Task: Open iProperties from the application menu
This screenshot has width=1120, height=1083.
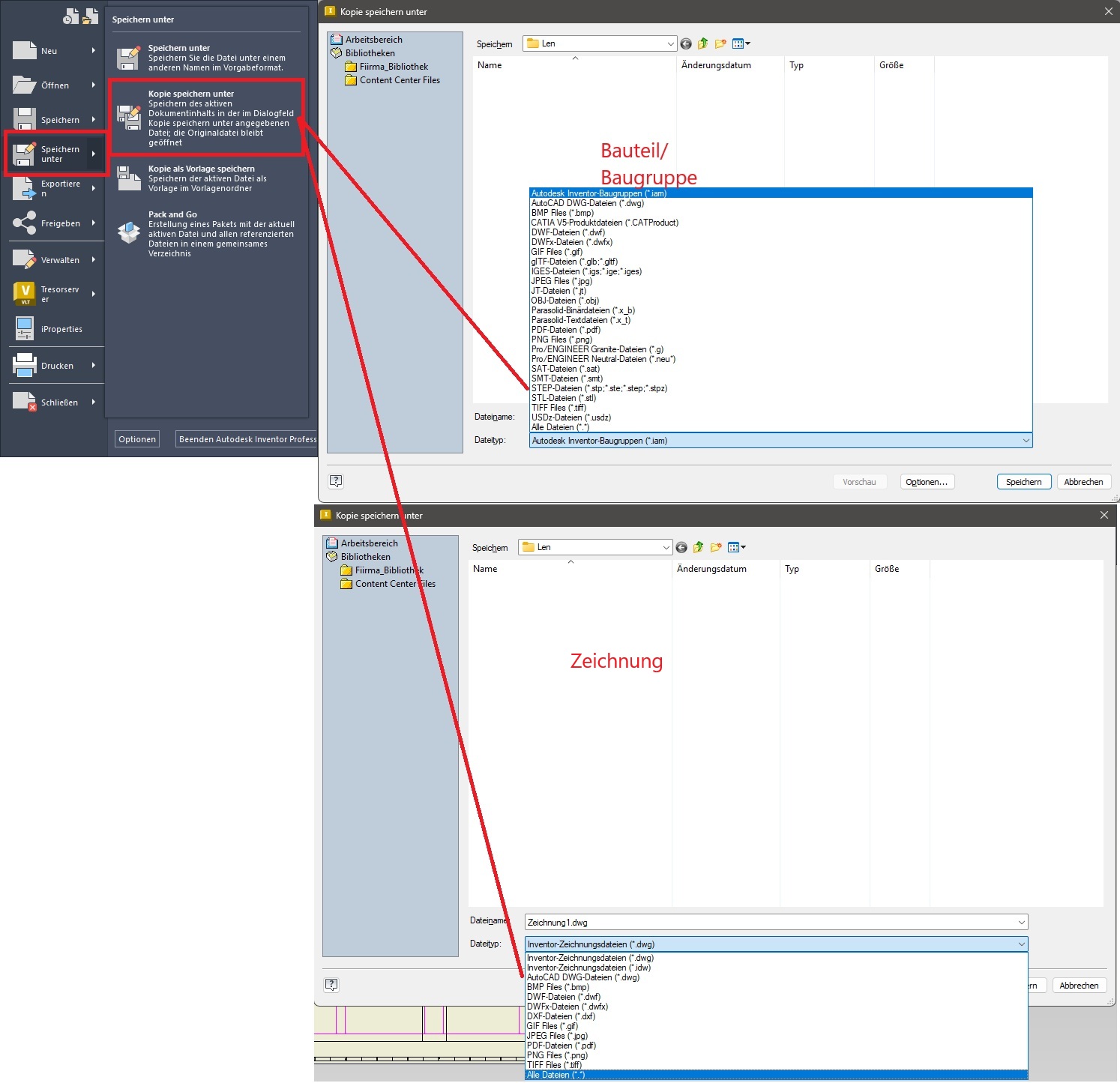Action: (54, 329)
